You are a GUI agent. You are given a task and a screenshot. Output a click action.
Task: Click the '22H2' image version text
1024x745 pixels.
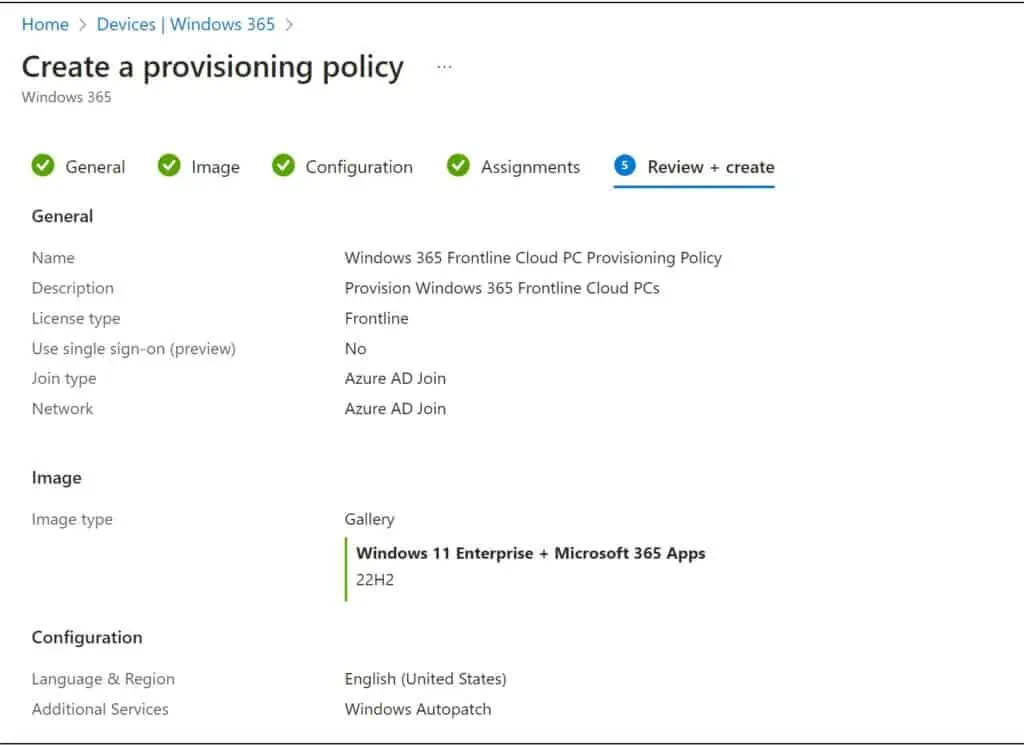(375, 580)
